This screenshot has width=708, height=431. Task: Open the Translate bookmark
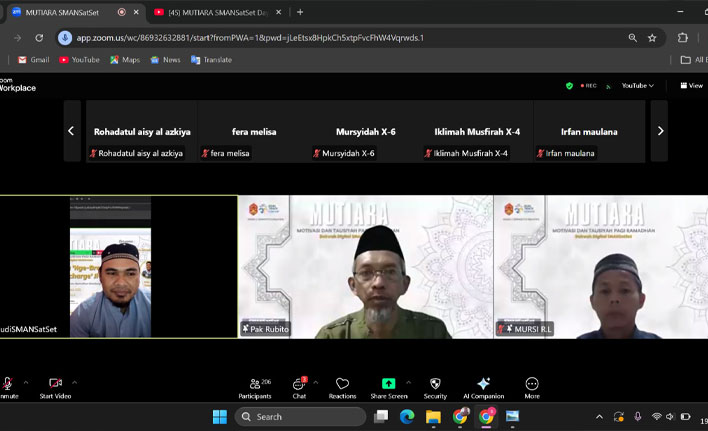click(209, 60)
